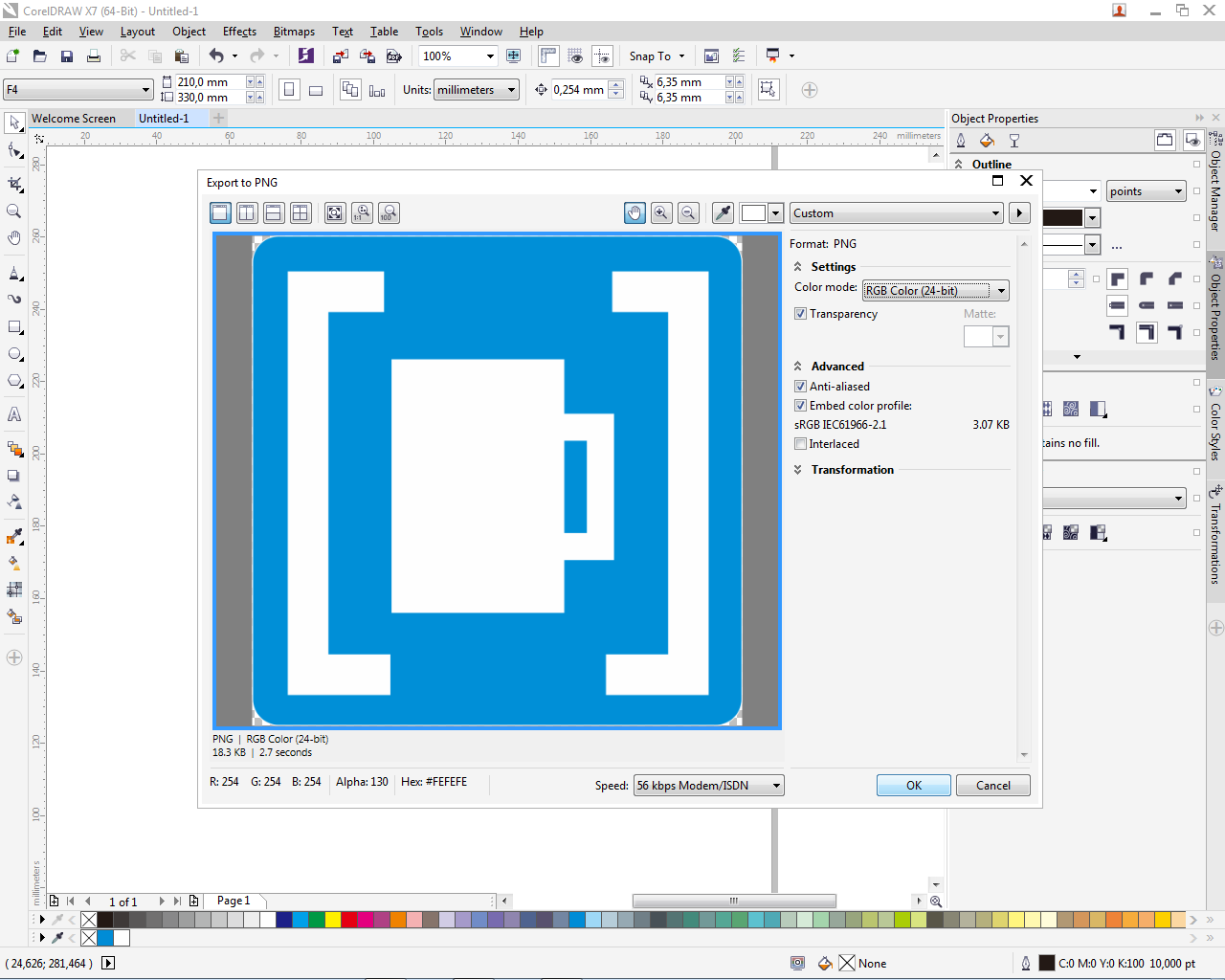Select the Polygon tool in the toolbox
Screen dimensions: 1225x980
pyautogui.click(x=14, y=381)
